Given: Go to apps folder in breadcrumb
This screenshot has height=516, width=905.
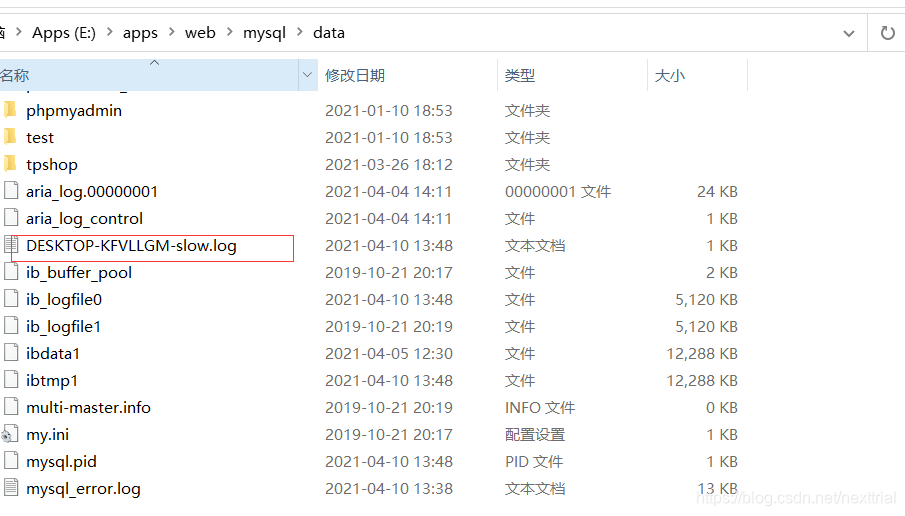Looking at the screenshot, I should [140, 33].
